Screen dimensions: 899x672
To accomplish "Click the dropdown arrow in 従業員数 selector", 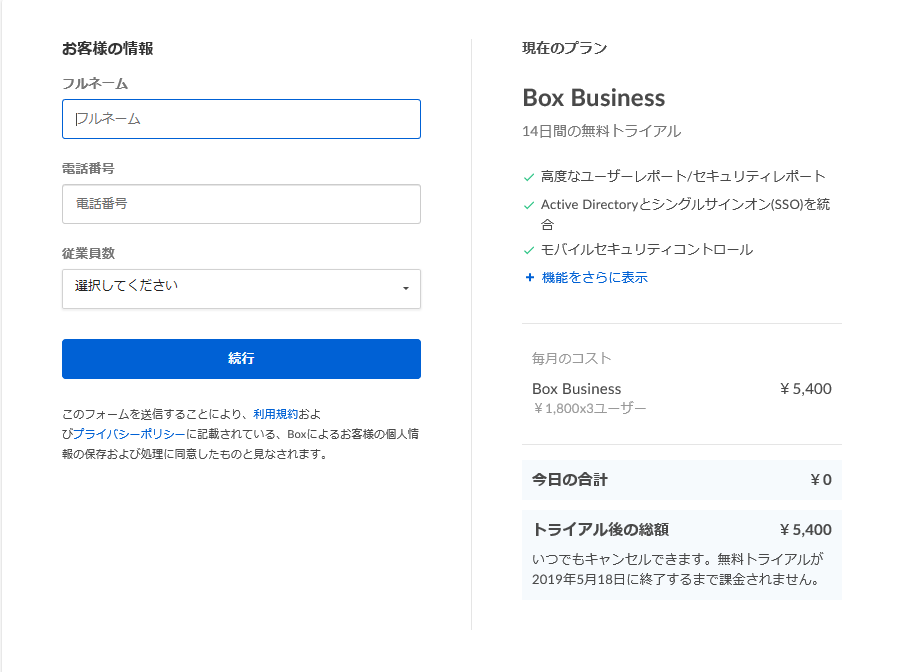I will (x=405, y=289).
